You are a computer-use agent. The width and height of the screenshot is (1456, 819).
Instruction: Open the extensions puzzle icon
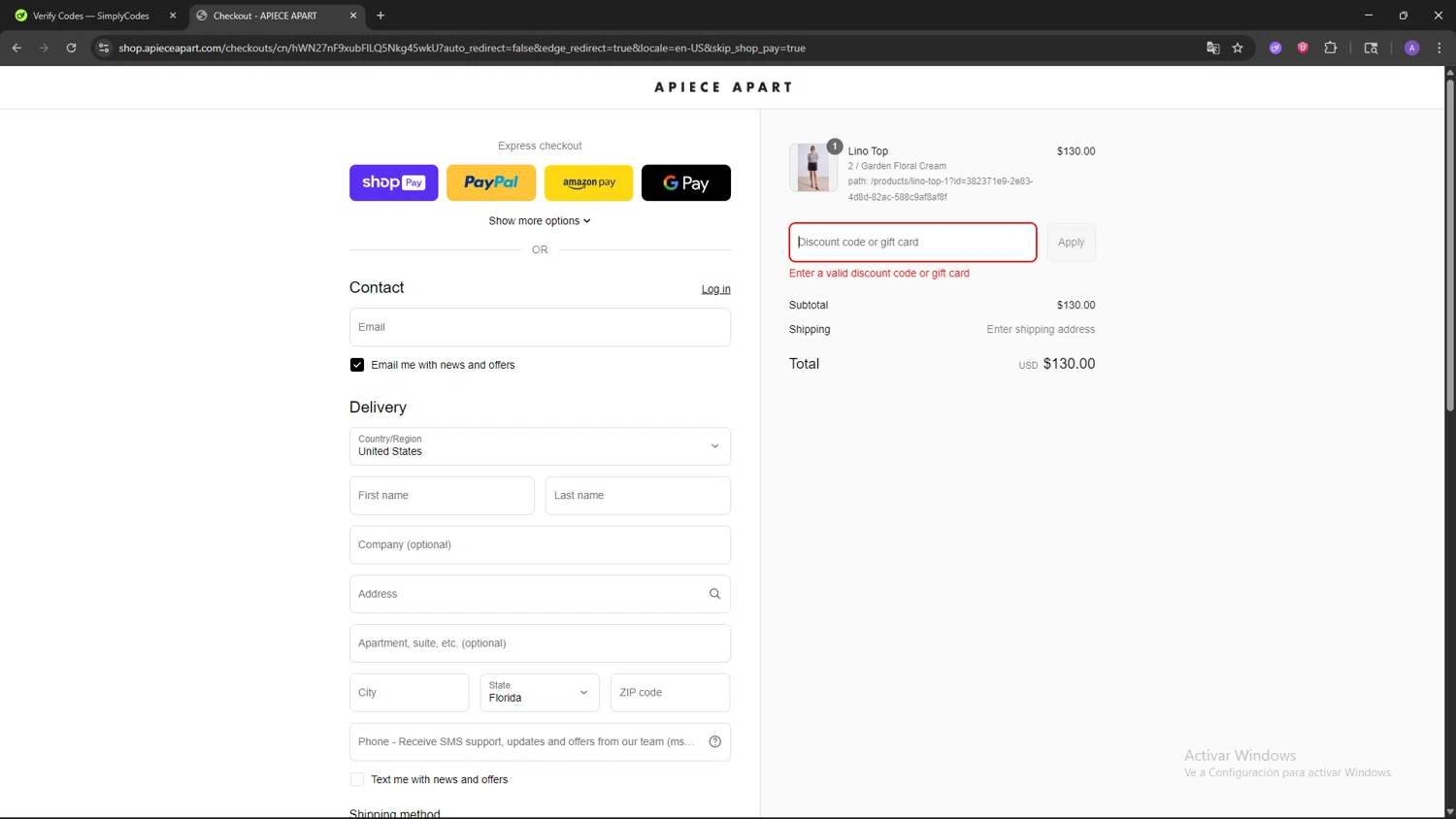[1331, 48]
